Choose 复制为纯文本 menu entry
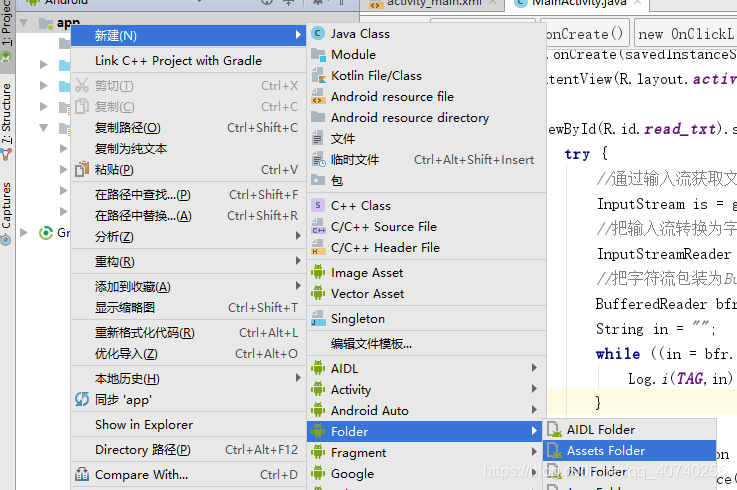The height and width of the screenshot is (490, 737). click(x=188, y=149)
